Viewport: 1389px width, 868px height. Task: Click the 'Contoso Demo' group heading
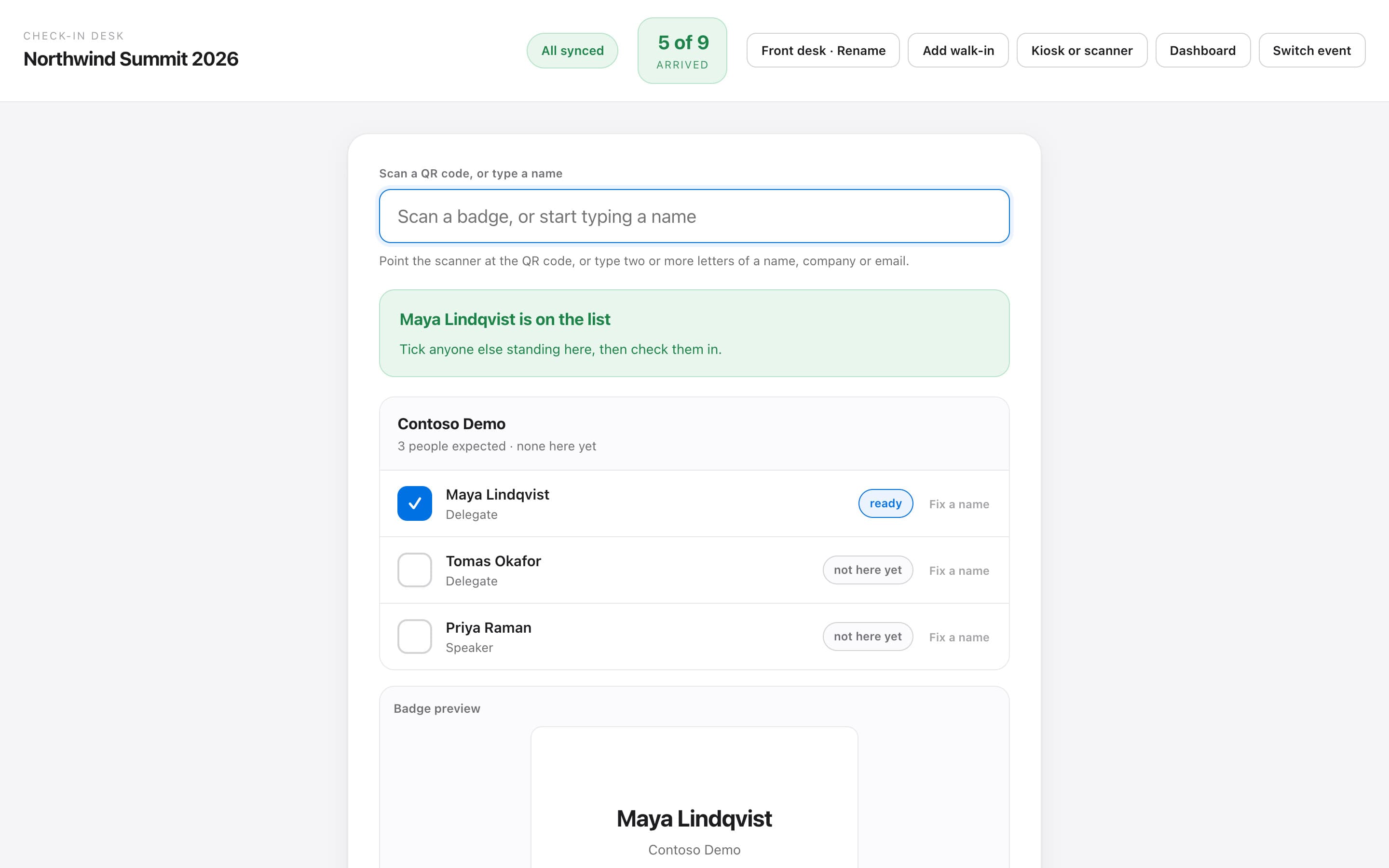coord(451,424)
